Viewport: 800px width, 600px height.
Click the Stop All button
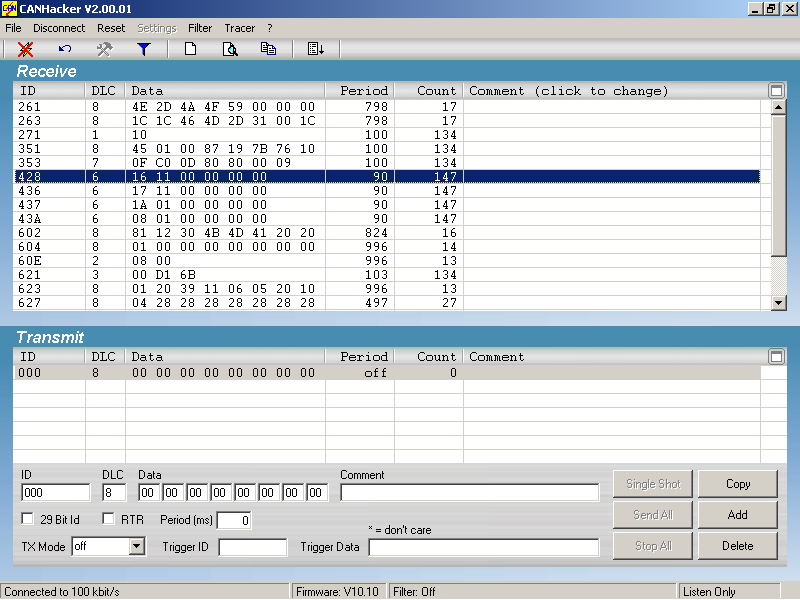[x=653, y=546]
